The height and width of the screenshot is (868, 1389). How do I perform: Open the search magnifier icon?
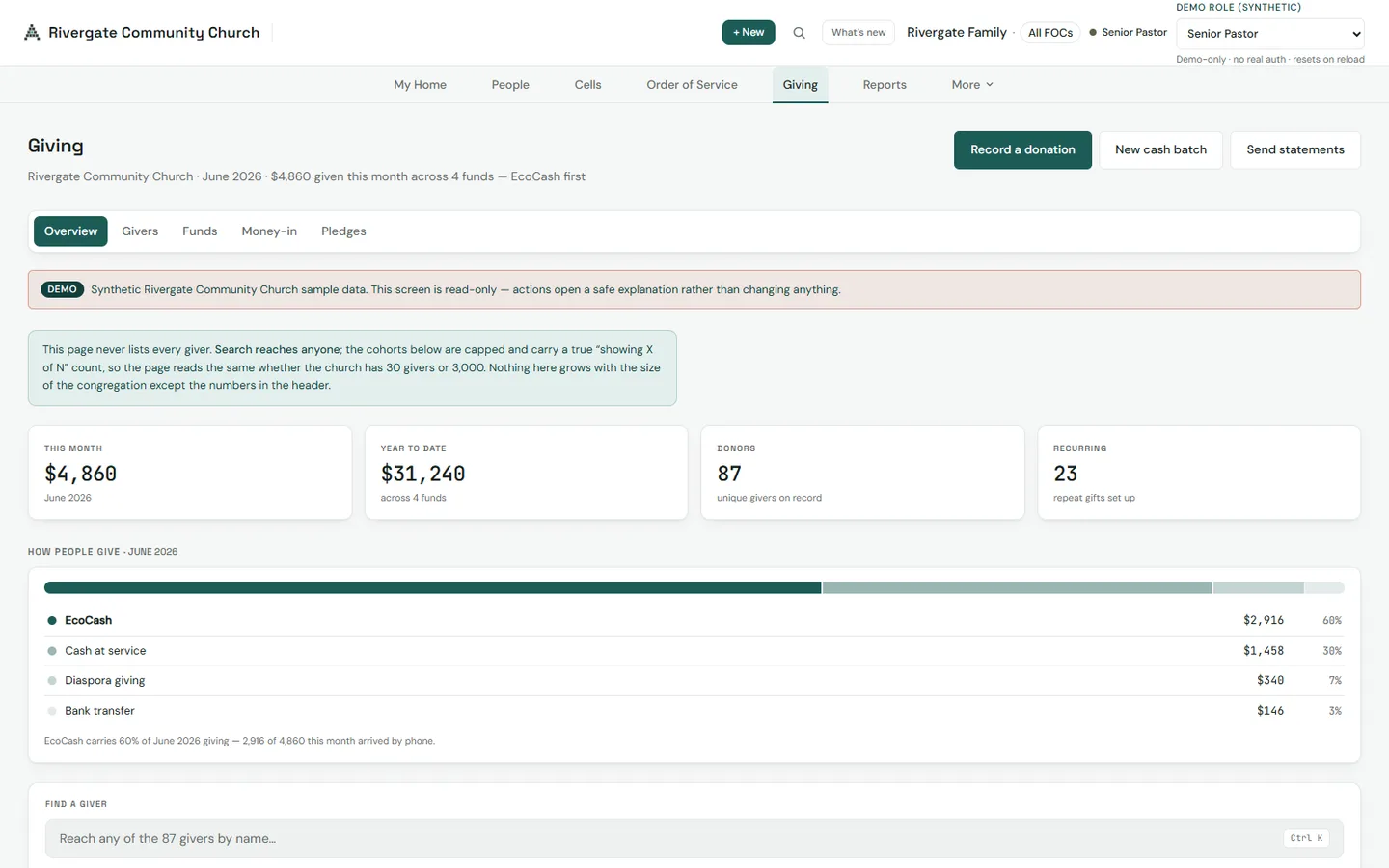pyautogui.click(x=799, y=33)
